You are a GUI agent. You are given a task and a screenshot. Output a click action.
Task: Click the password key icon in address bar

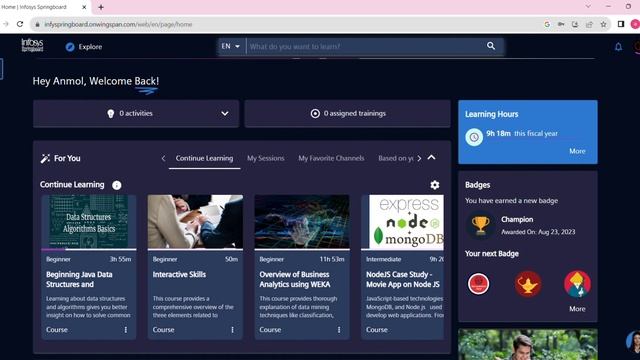[x=561, y=24]
